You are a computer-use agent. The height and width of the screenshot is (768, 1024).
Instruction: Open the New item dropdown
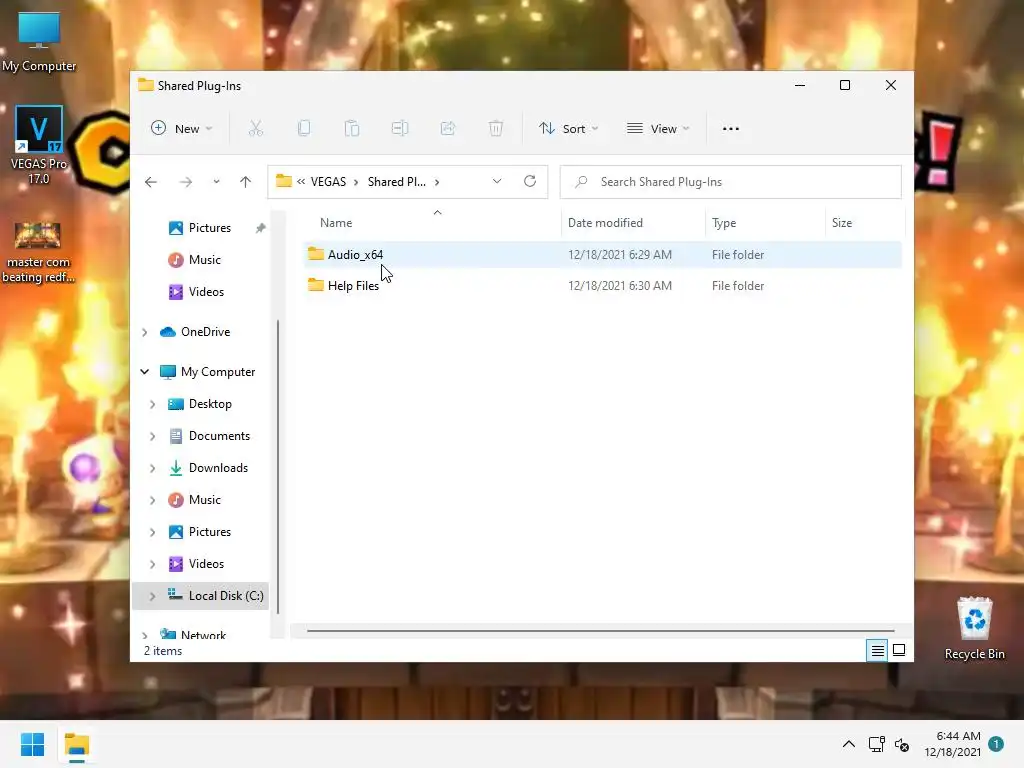[x=182, y=129]
